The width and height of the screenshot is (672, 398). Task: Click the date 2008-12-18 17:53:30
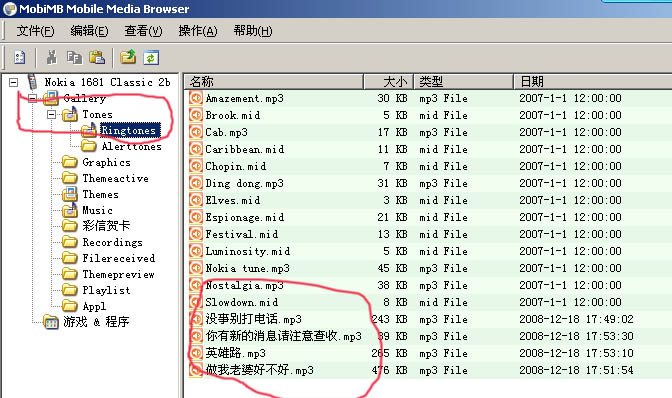point(576,336)
